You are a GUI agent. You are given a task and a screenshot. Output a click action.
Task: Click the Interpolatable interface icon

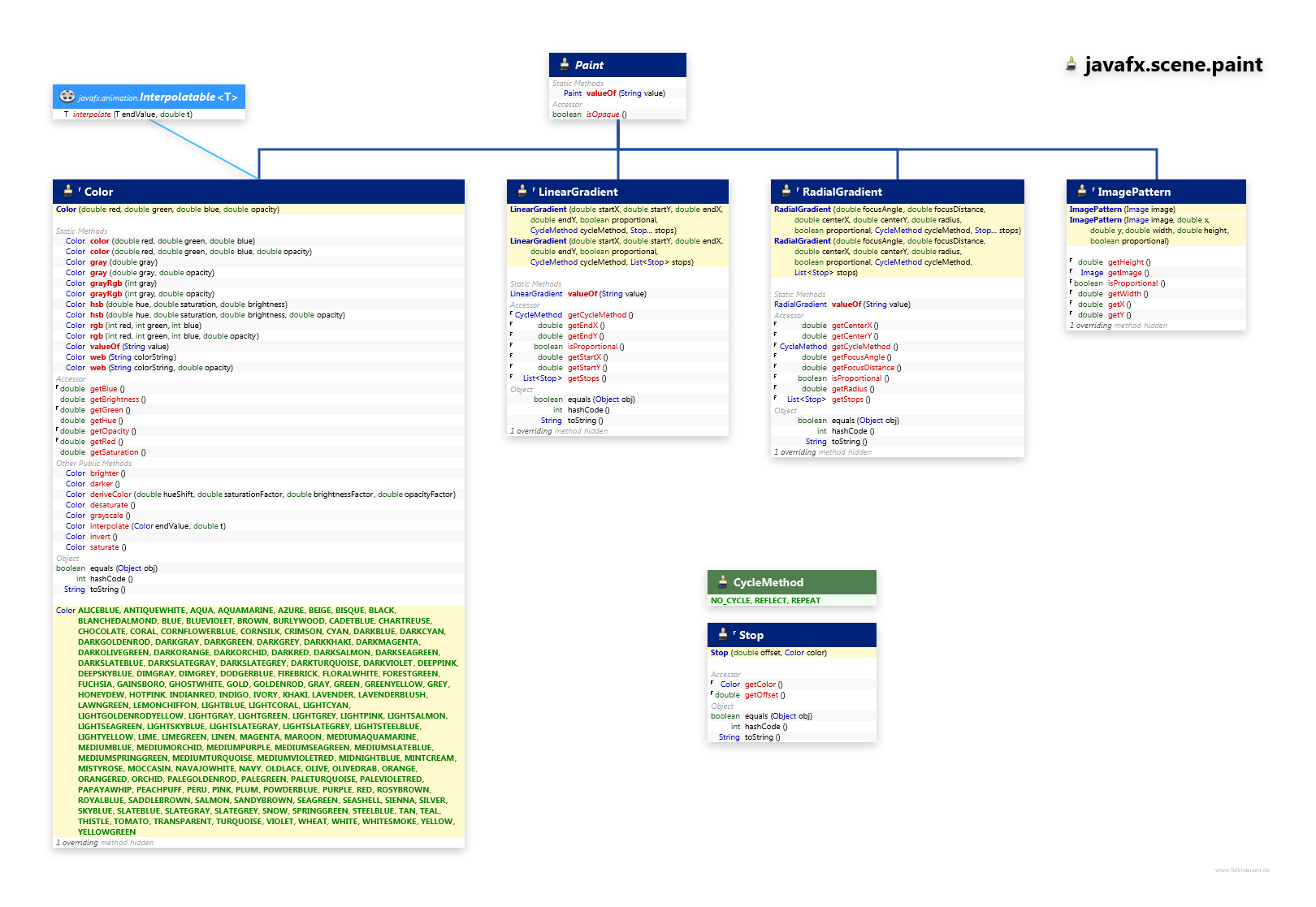(x=67, y=97)
